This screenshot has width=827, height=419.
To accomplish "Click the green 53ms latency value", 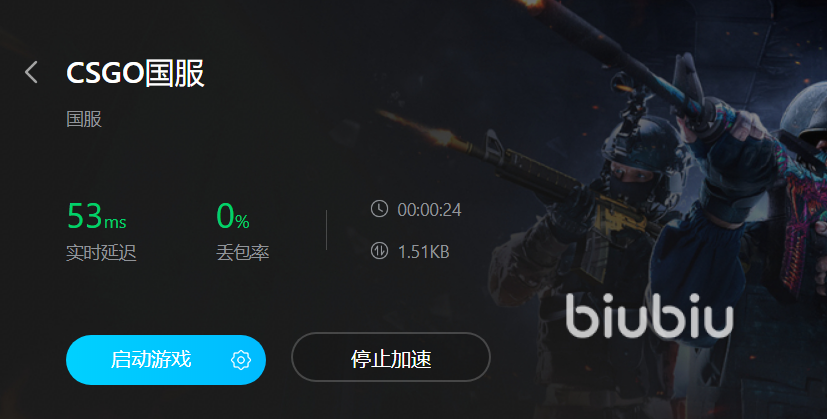I will coord(97,216).
